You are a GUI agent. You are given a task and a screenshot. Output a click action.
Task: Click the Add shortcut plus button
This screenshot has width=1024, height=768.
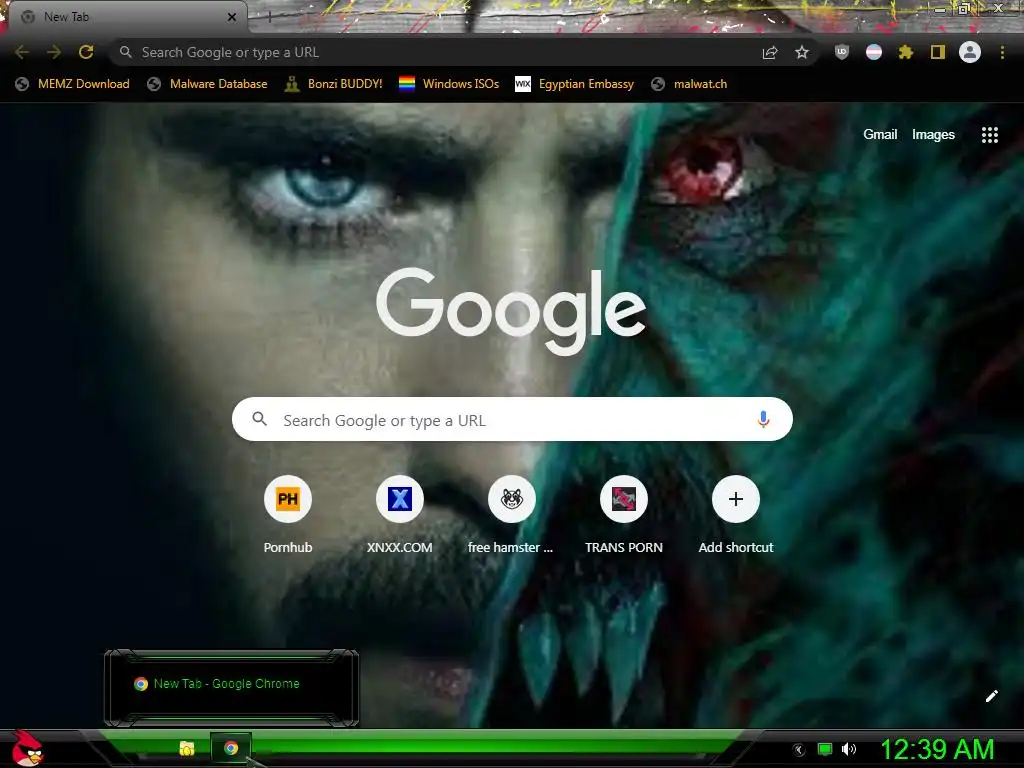click(x=736, y=499)
